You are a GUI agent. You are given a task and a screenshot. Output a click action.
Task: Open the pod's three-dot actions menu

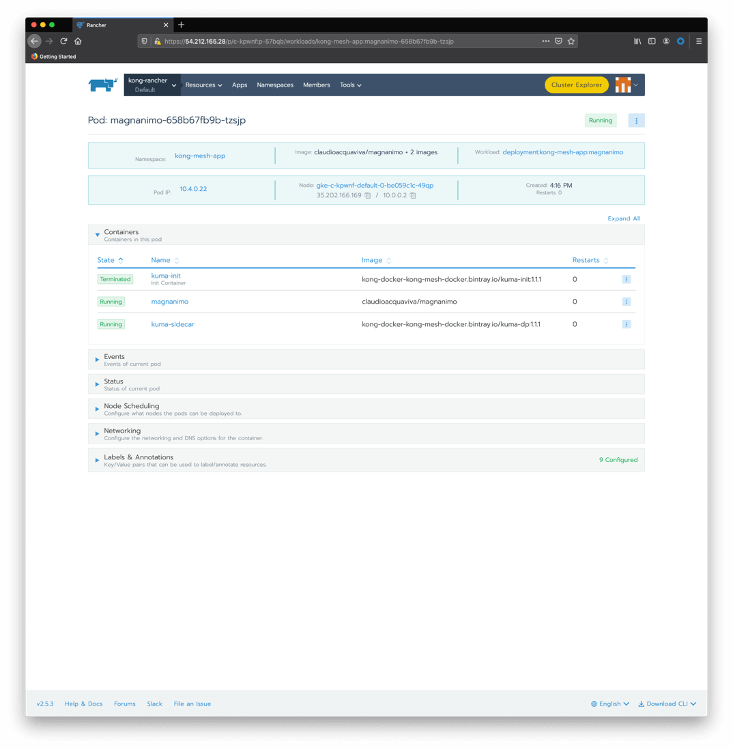click(635, 120)
